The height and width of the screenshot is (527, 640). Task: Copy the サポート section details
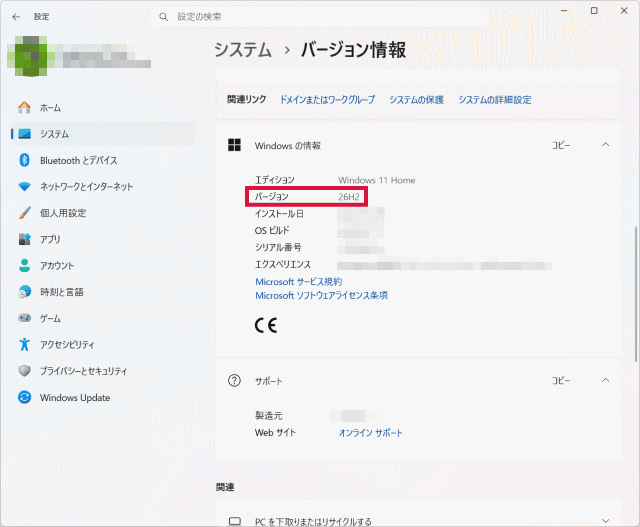pos(561,380)
